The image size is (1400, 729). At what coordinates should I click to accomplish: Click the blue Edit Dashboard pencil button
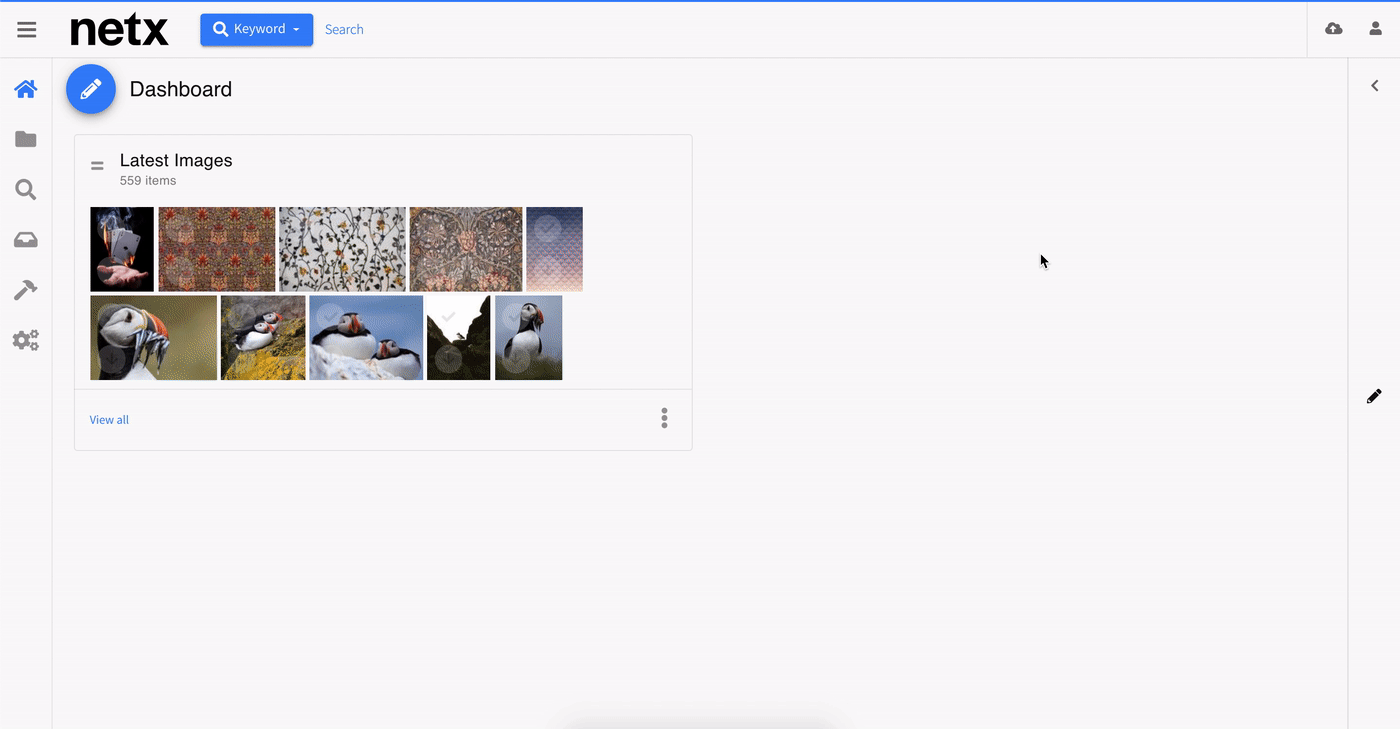coord(91,89)
